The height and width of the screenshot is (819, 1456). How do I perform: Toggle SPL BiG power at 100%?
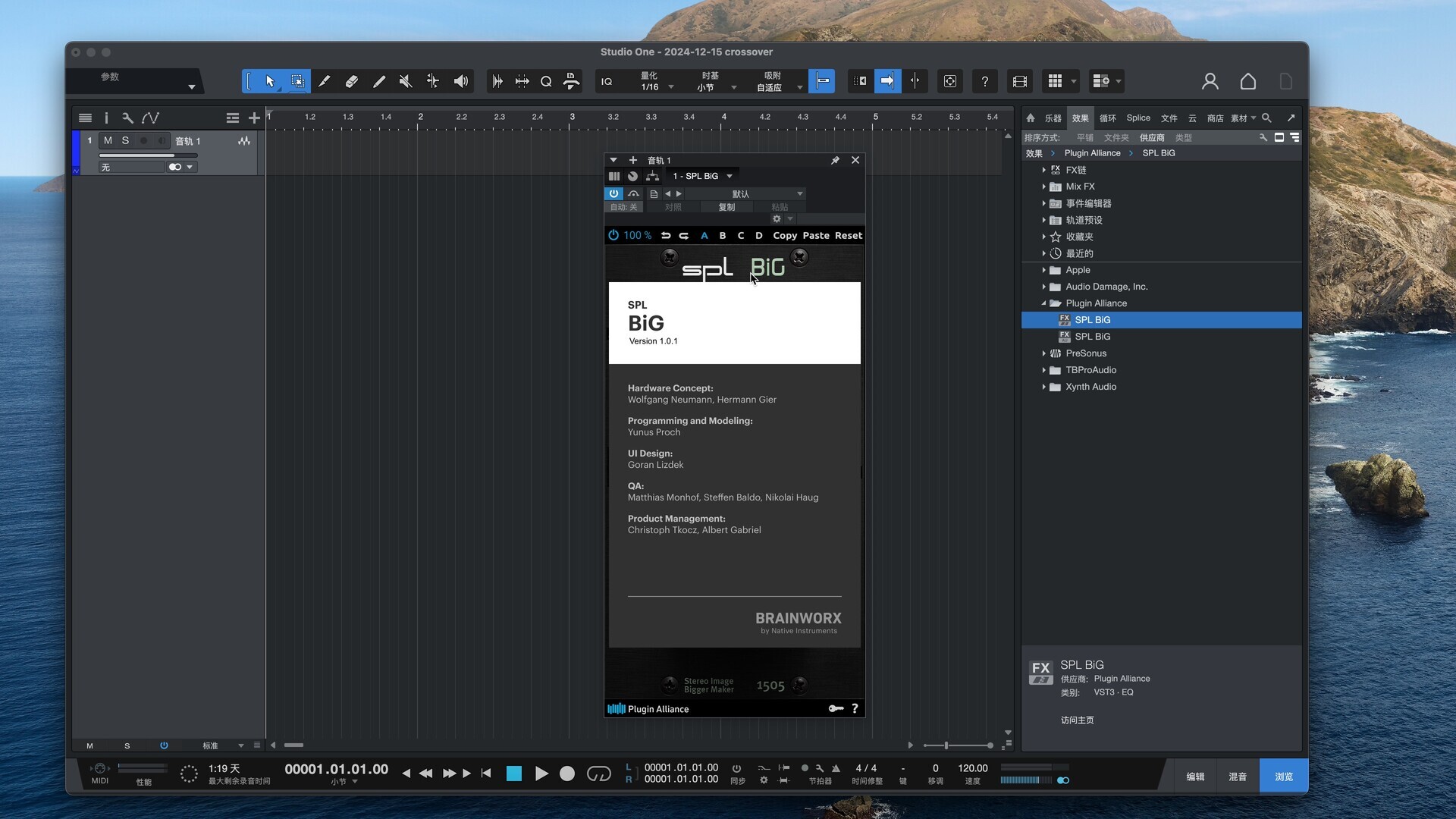click(x=613, y=236)
